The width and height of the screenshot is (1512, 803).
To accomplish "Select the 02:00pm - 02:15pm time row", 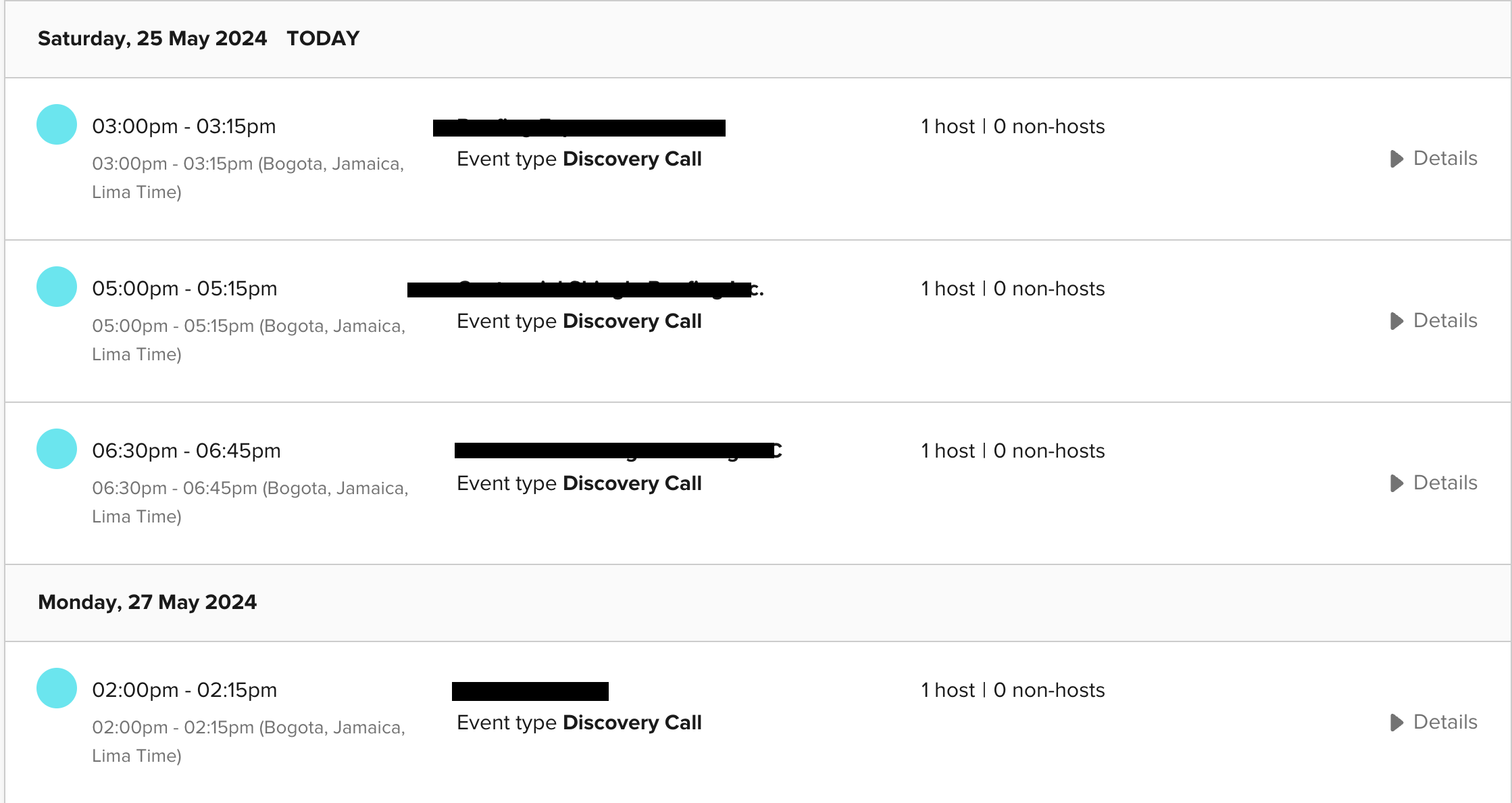I will pyautogui.click(x=184, y=690).
